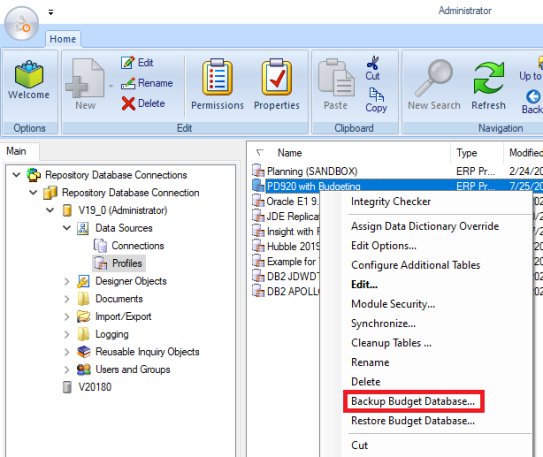Viewport: 543px width, 457px height.
Task: Click the Cut scissors icon
Action: point(373,63)
